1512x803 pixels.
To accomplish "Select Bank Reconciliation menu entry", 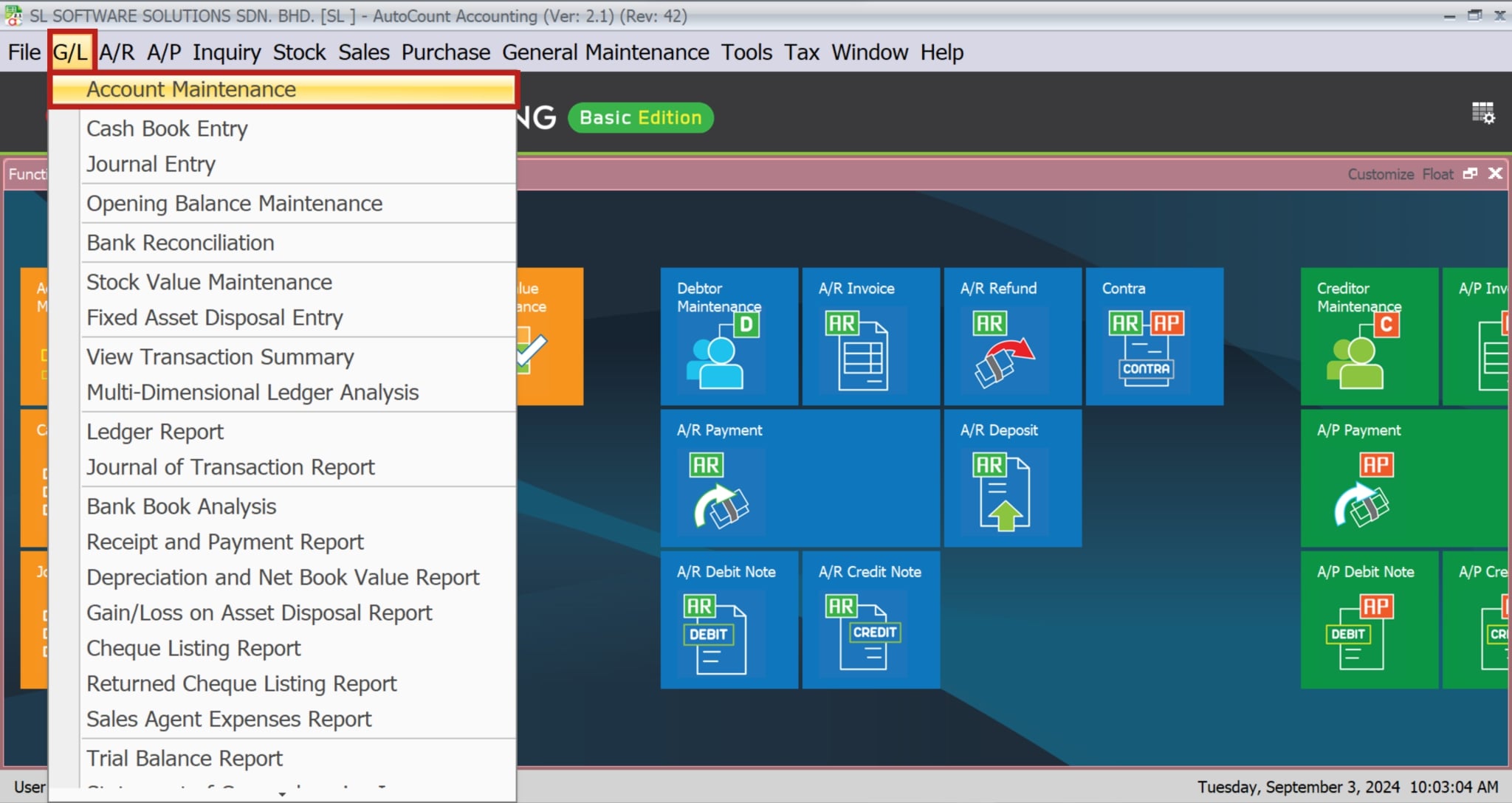I will point(180,243).
